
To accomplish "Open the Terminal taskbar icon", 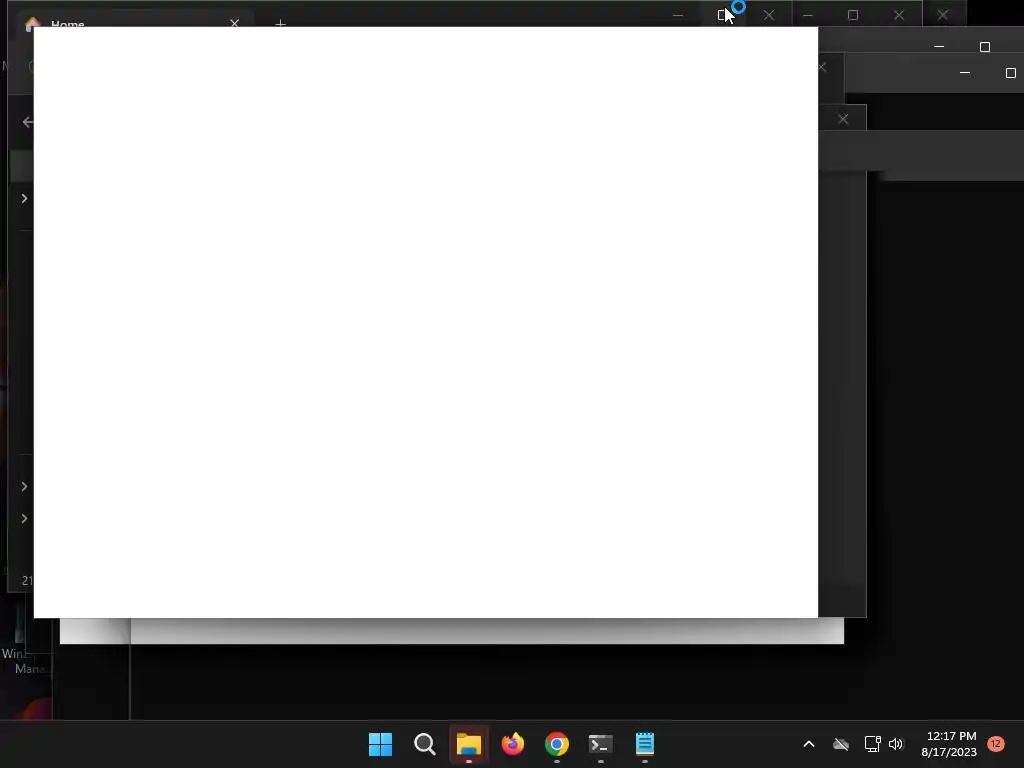I will (601, 744).
